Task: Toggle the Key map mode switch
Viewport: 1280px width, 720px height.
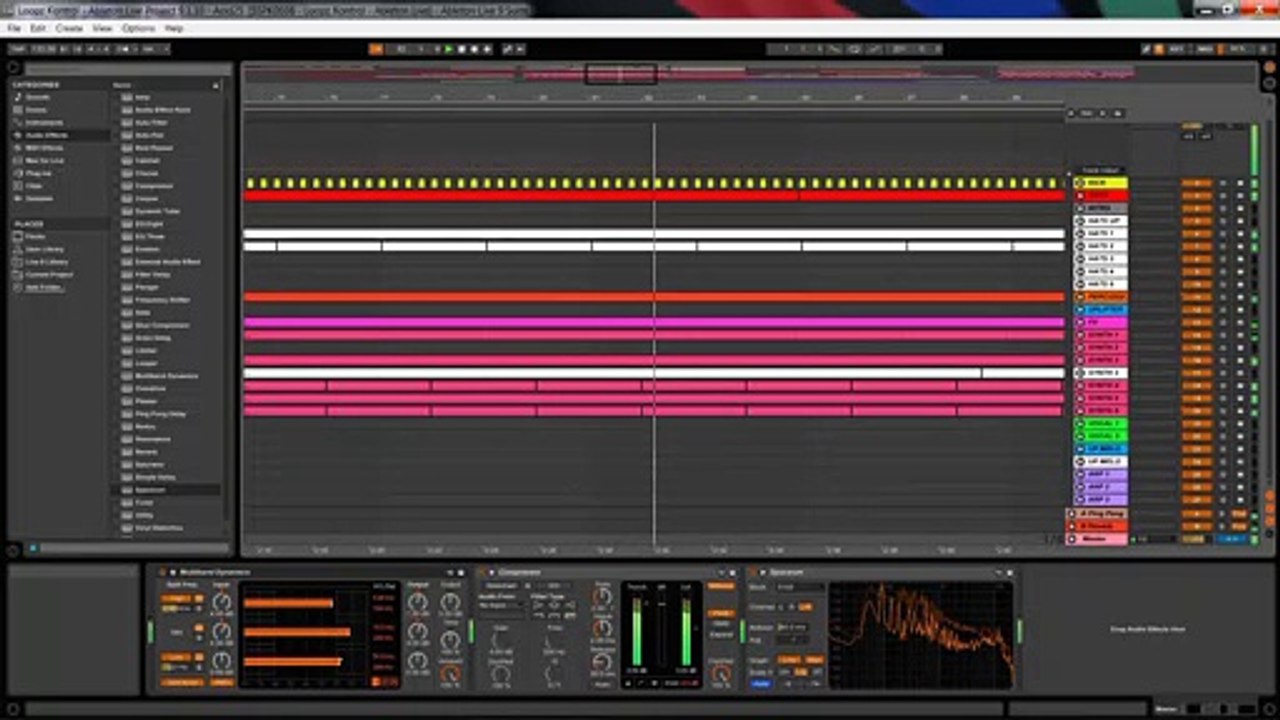Action: pos(1176,49)
